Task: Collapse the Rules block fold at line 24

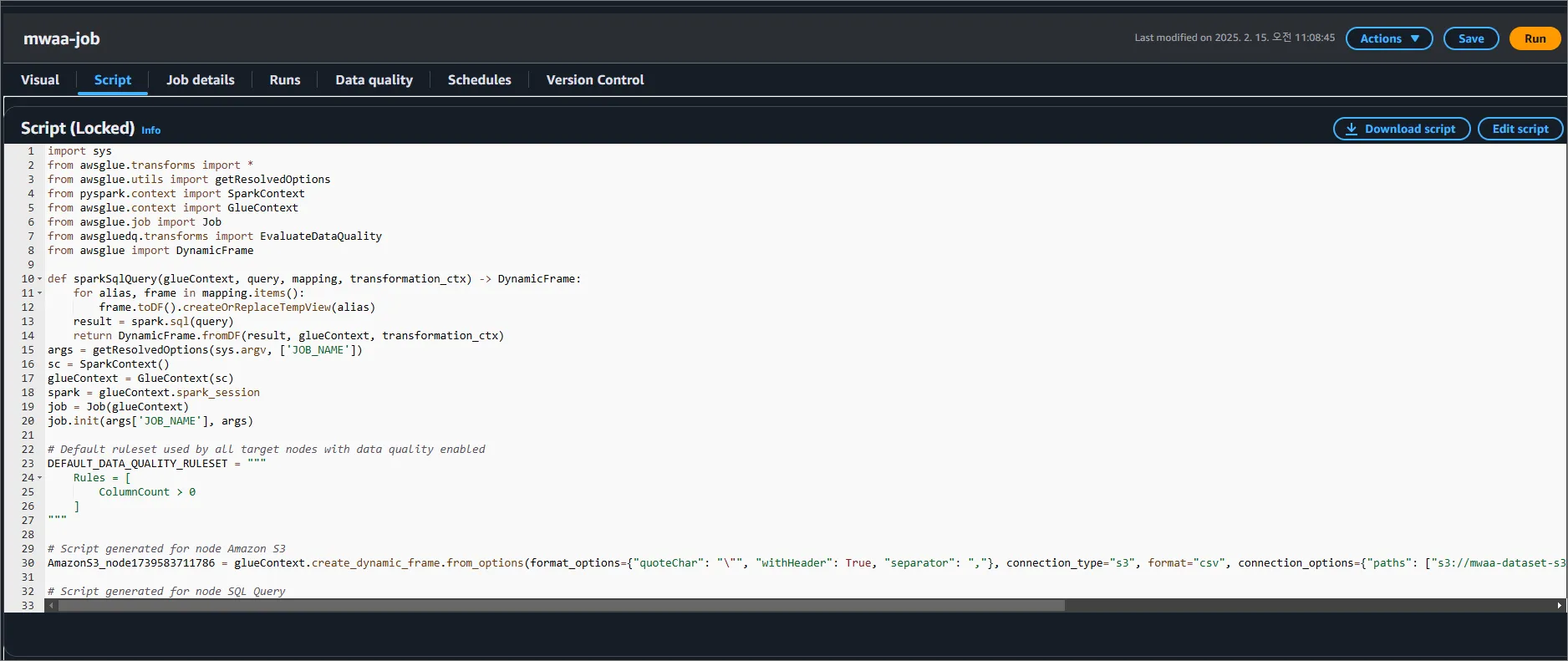Action: coord(39,478)
